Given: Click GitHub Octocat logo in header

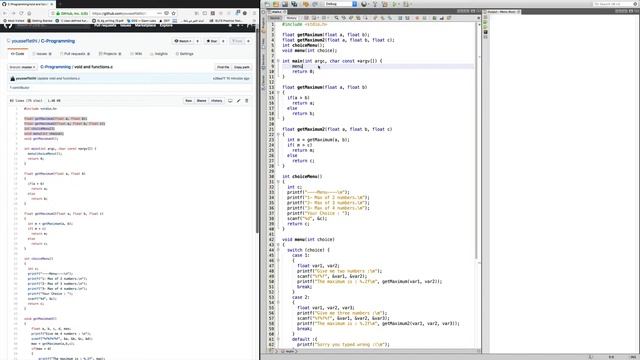Looking at the screenshot, I should click(x=8, y=25).
